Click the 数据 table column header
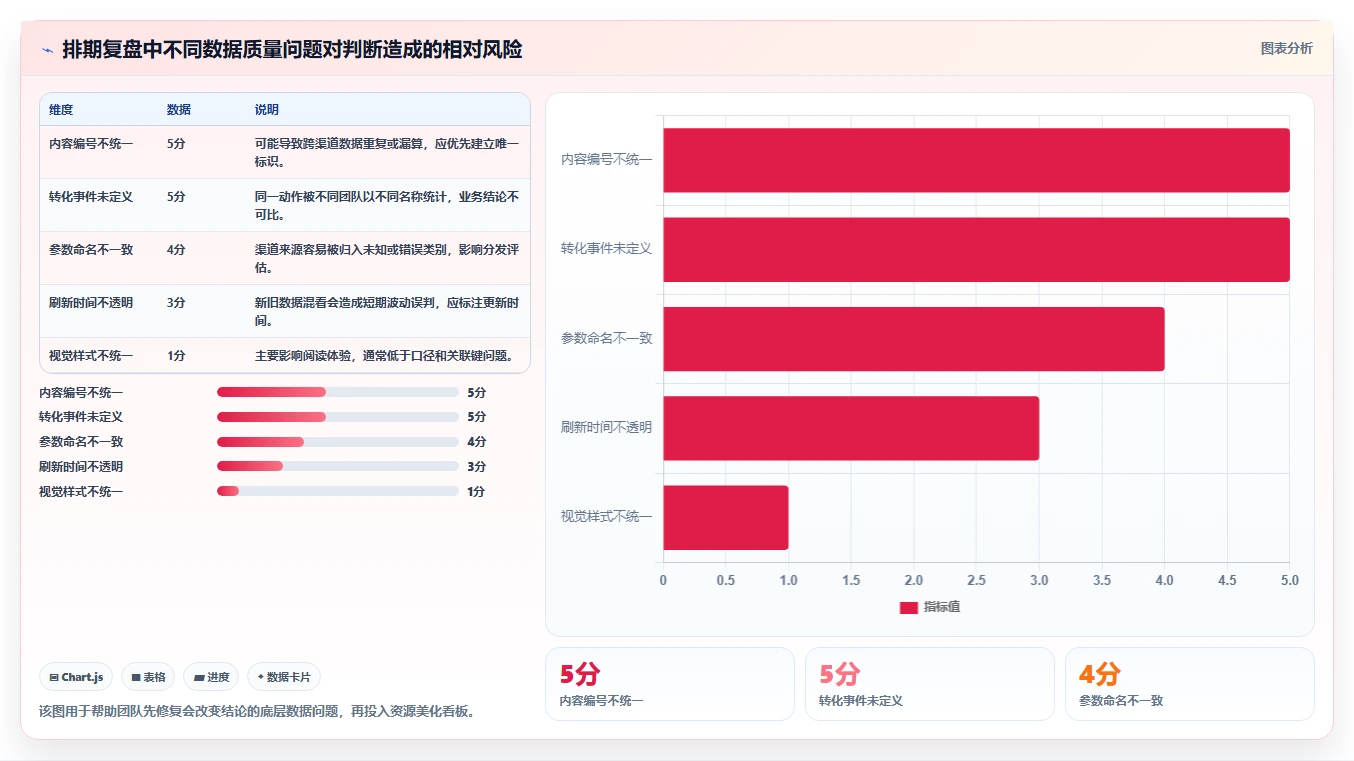The height and width of the screenshot is (761, 1354). pos(179,110)
